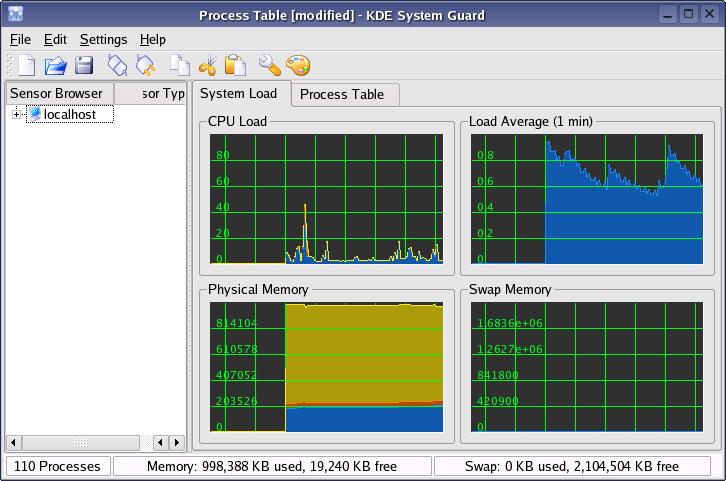Click the scissors Cut icon
The height and width of the screenshot is (481, 726).
click(208, 66)
